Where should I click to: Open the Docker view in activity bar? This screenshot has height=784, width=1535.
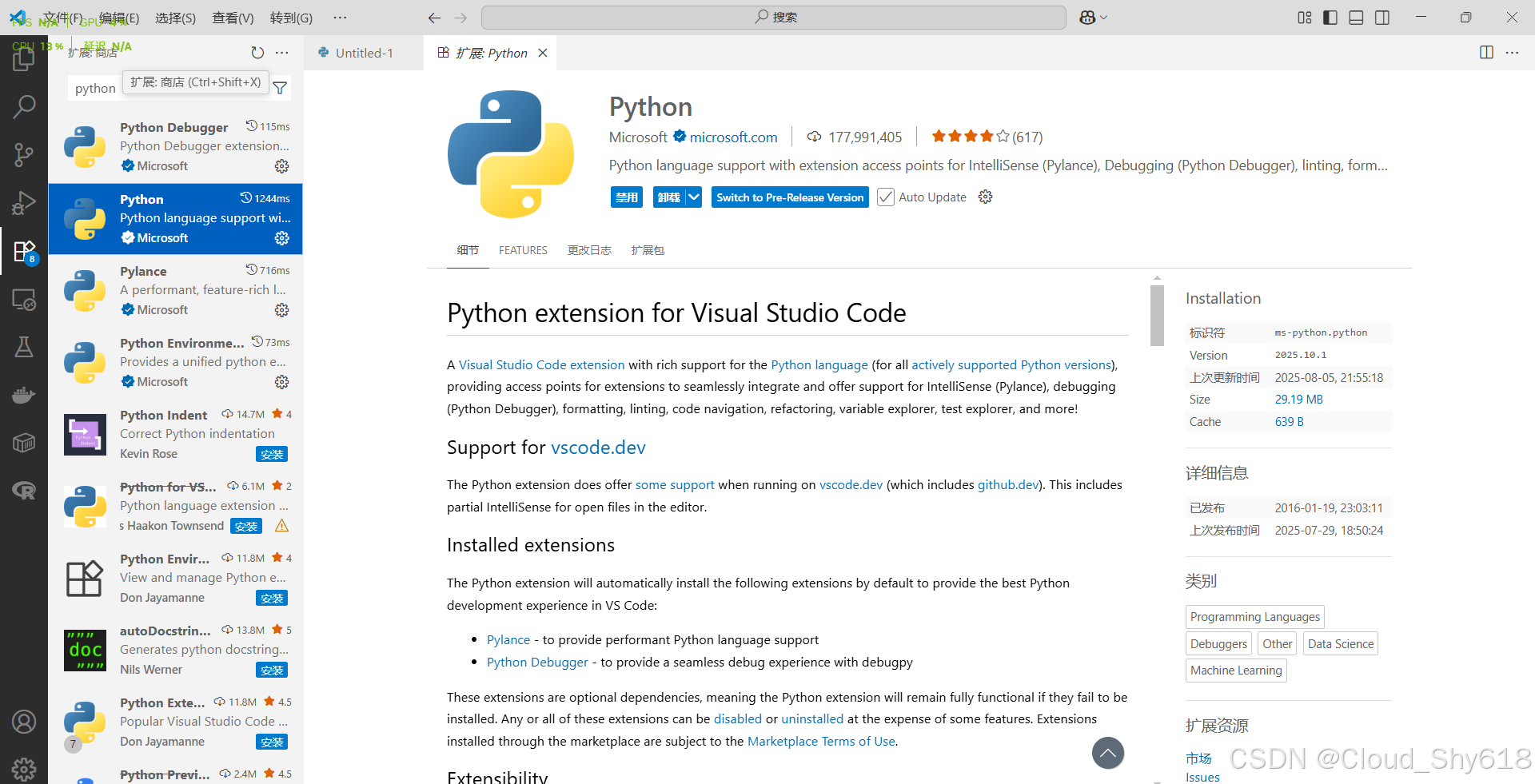[x=24, y=394]
